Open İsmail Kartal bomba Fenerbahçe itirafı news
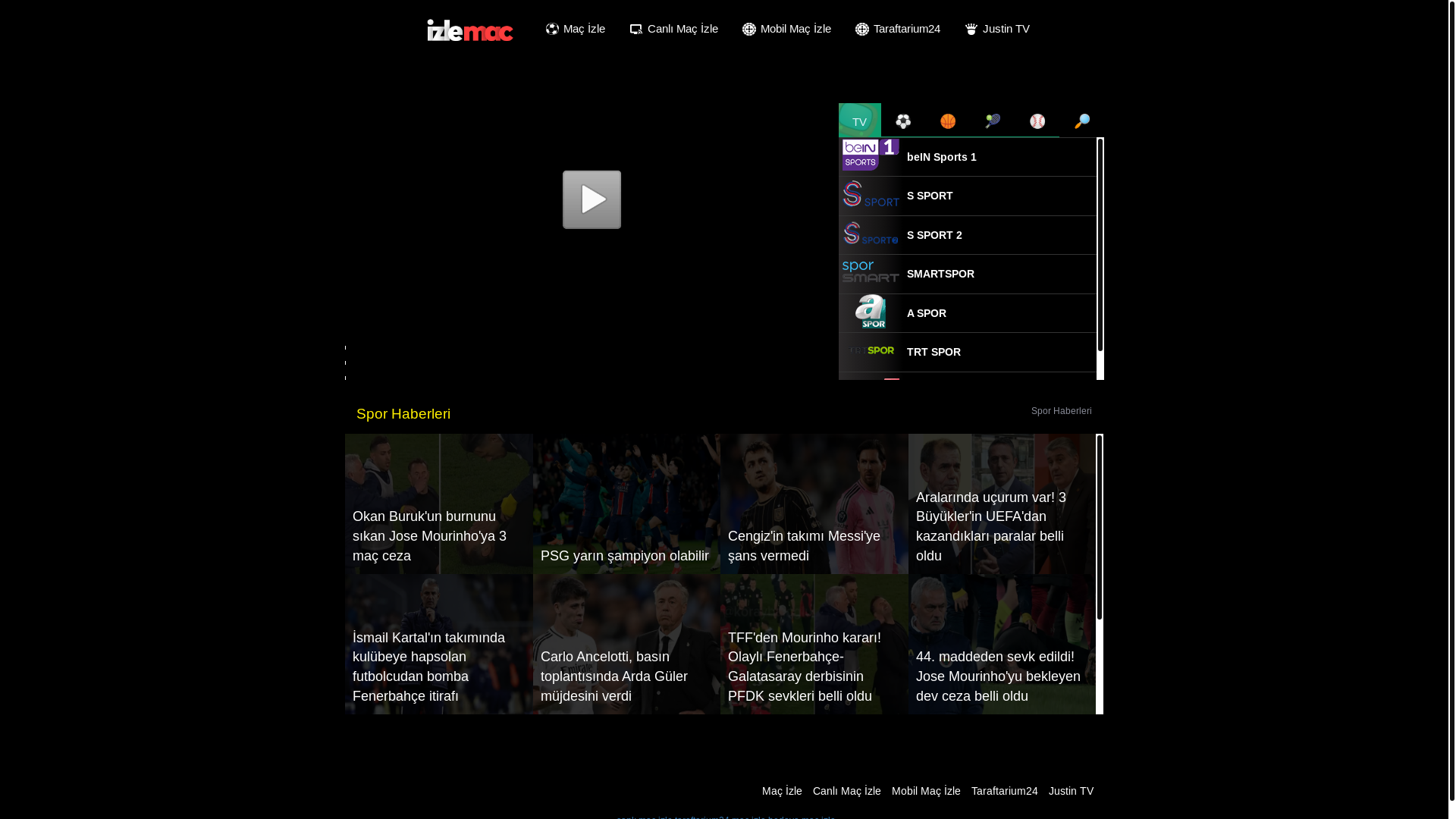Viewport: 1456px width, 819px height. click(x=438, y=644)
